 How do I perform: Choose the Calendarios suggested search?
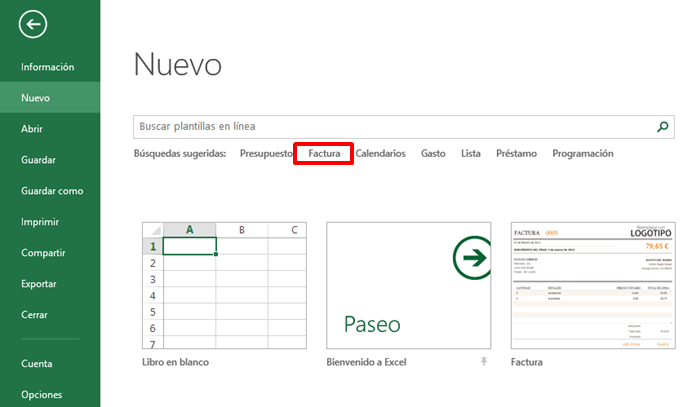(380, 154)
